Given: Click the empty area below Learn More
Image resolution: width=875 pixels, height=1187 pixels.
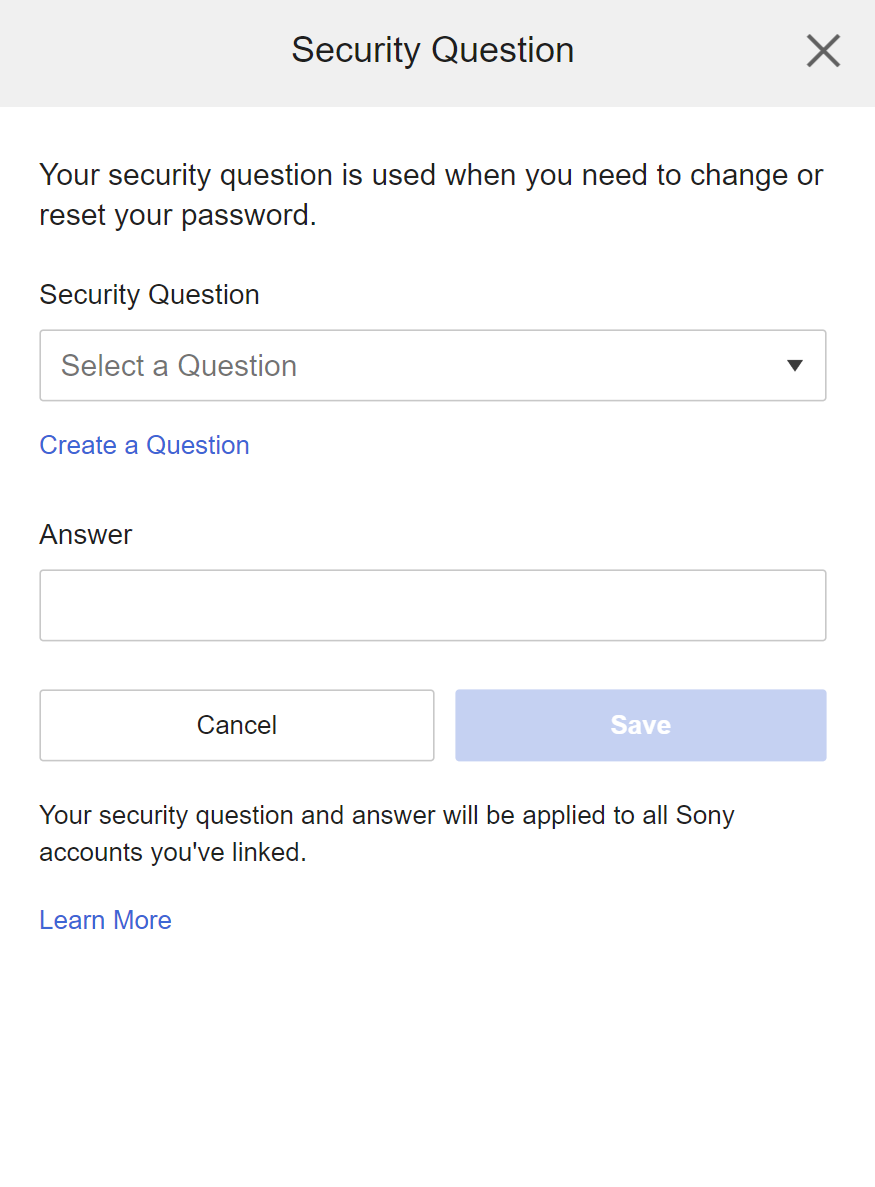Looking at the screenshot, I should pyautogui.click(x=437, y=1060).
